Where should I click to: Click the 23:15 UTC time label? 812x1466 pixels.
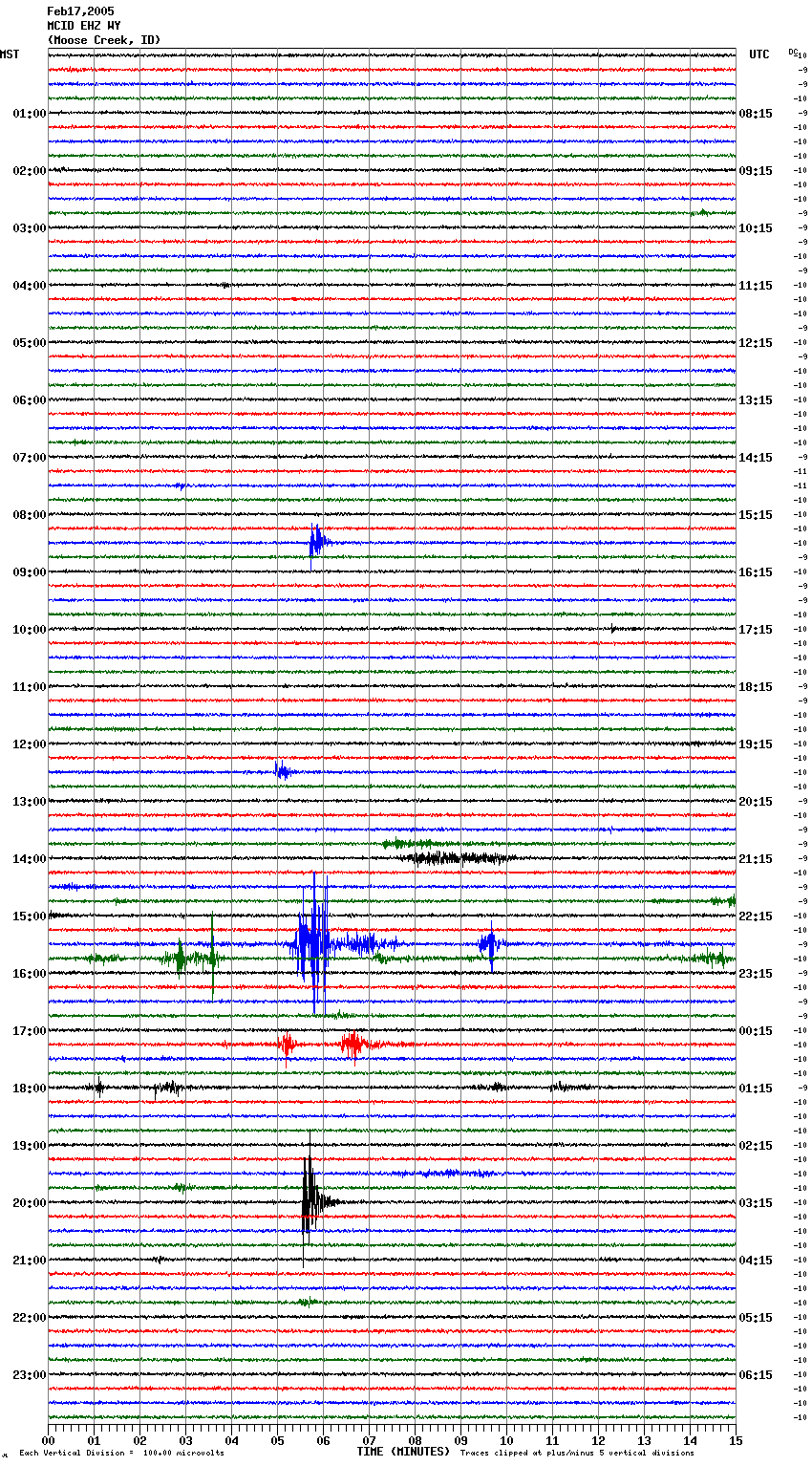tap(756, 974)
